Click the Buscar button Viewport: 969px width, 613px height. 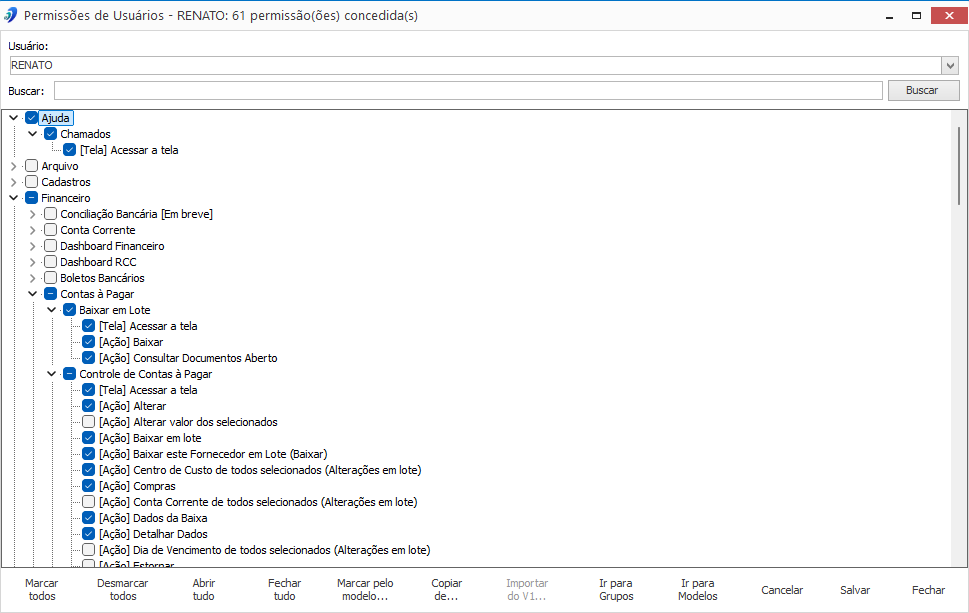click(923, 90)
